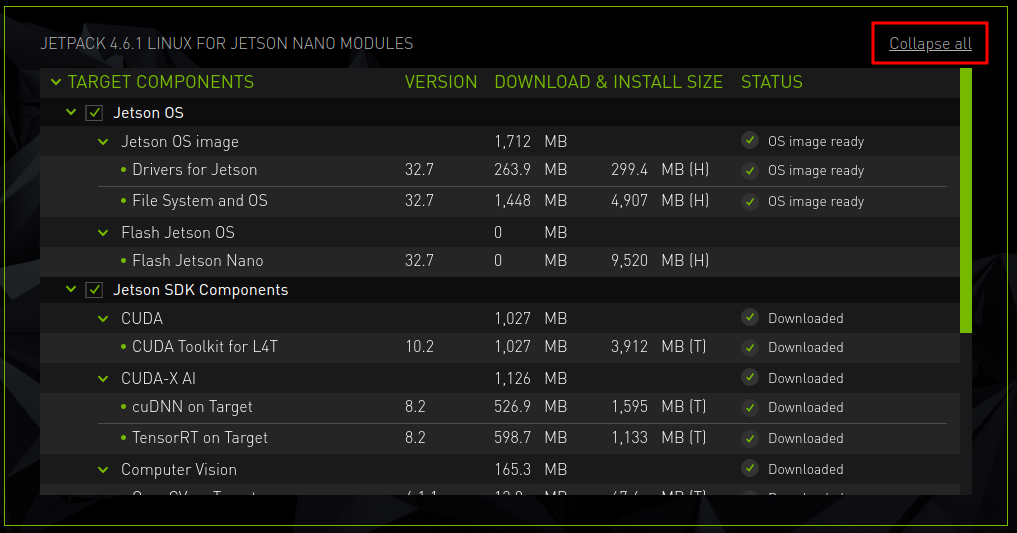Select the TensorRT on Target text

pyautogui.click(x=200, y=438)
